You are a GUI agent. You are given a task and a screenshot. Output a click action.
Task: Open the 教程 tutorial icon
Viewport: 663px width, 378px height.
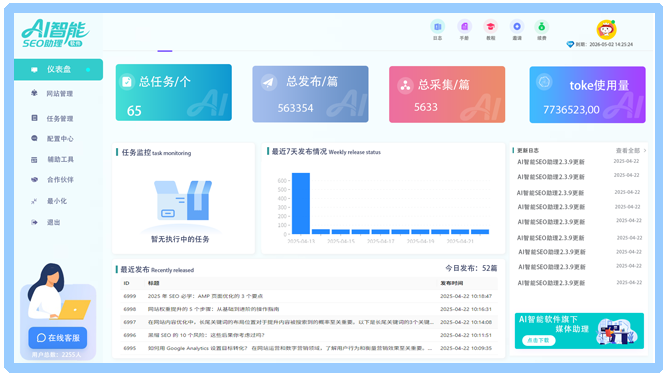pos(490,27)
